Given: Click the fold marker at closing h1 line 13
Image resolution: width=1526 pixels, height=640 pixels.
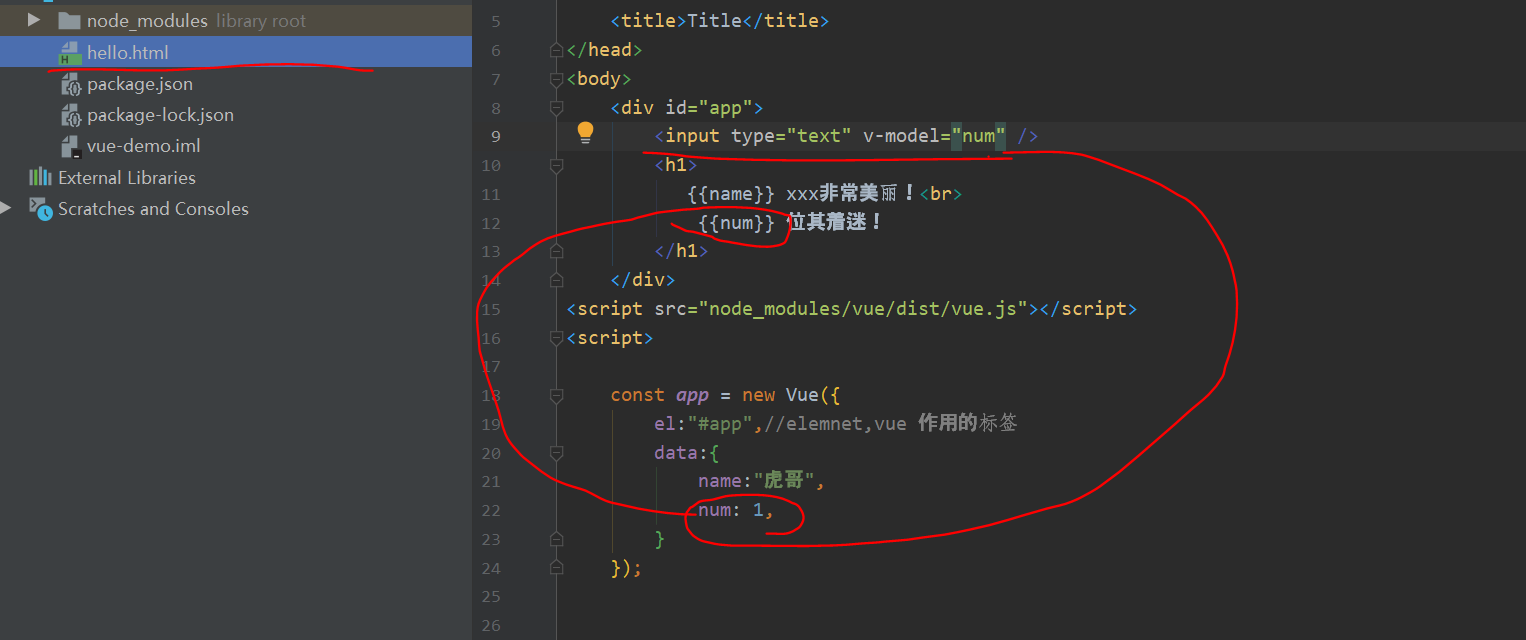Looking at the screenshot, I should (x=557, y=251).
